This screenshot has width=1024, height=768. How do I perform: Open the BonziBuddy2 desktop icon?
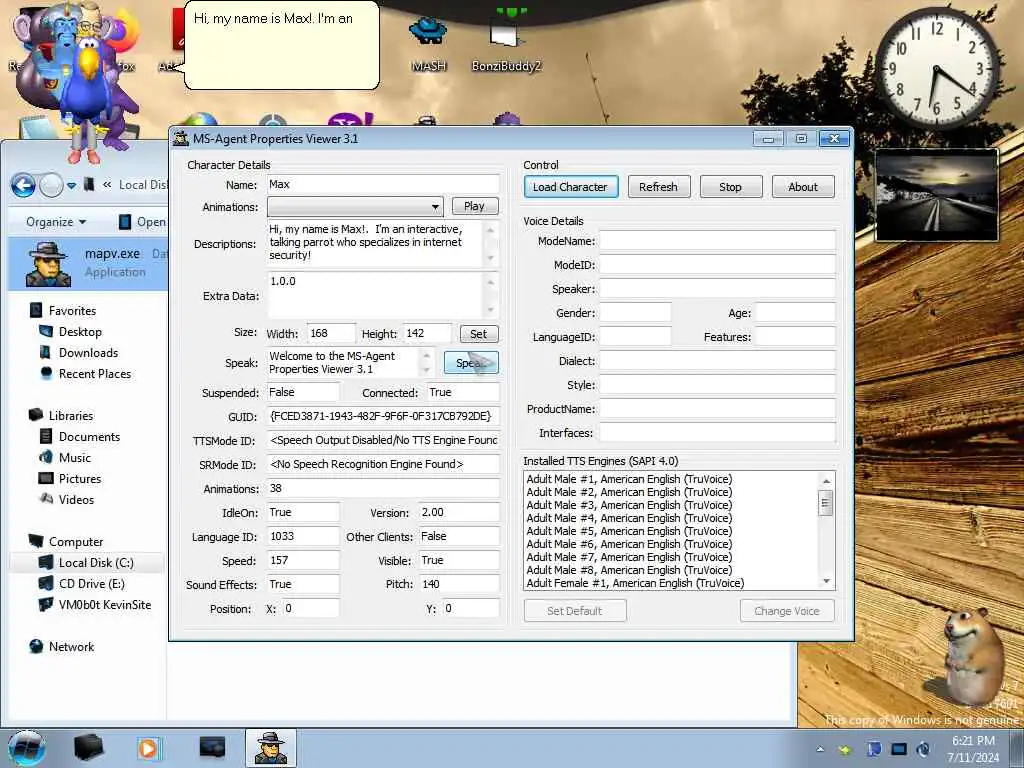[x=506, y=43]
